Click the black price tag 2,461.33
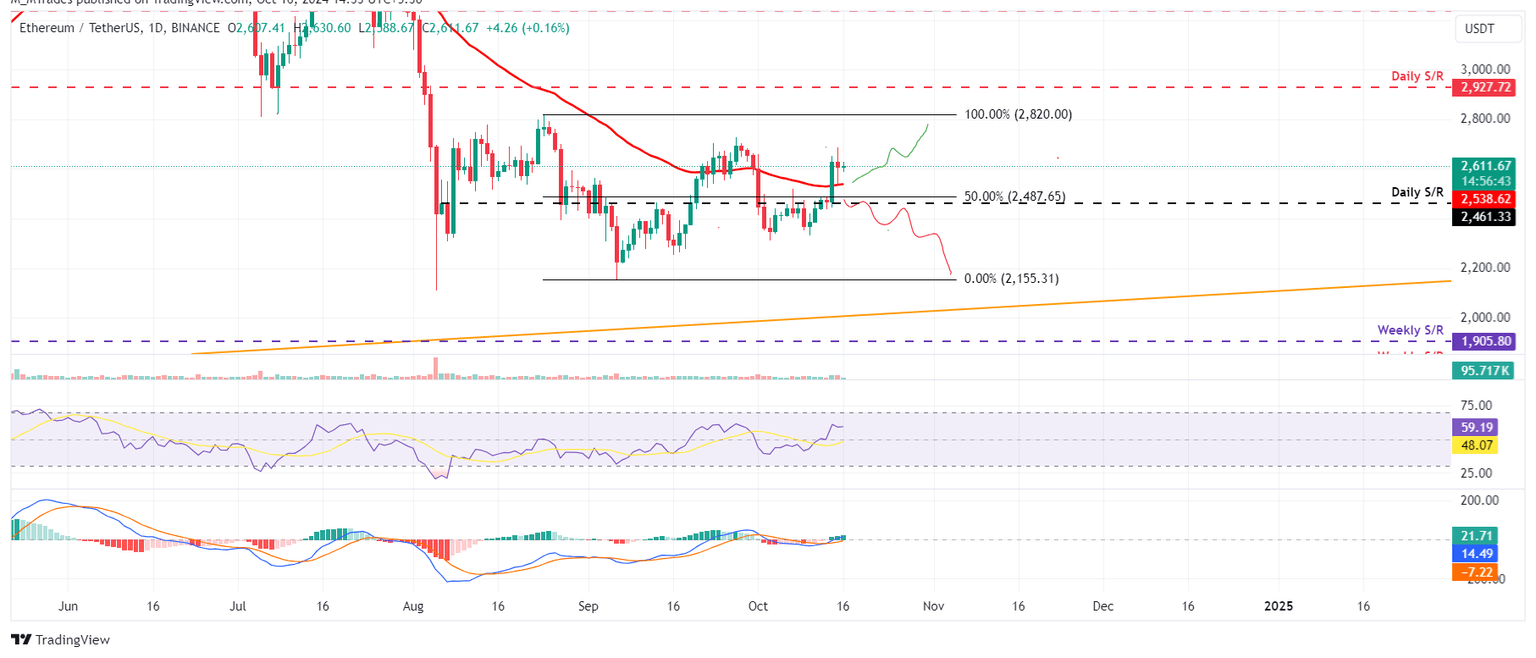 coord(1484,215)
